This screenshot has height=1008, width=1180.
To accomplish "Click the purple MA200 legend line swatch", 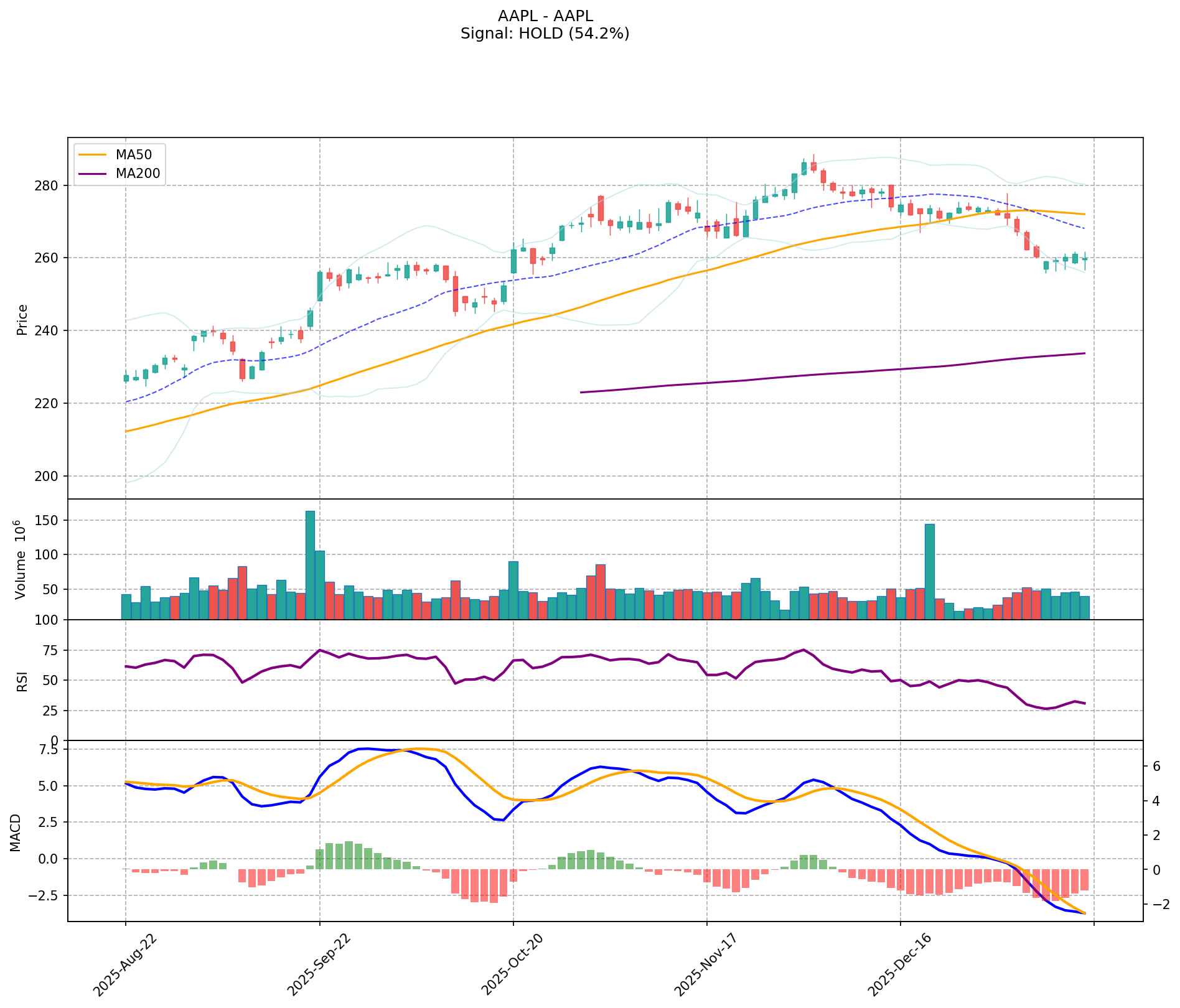I will 93,174.
